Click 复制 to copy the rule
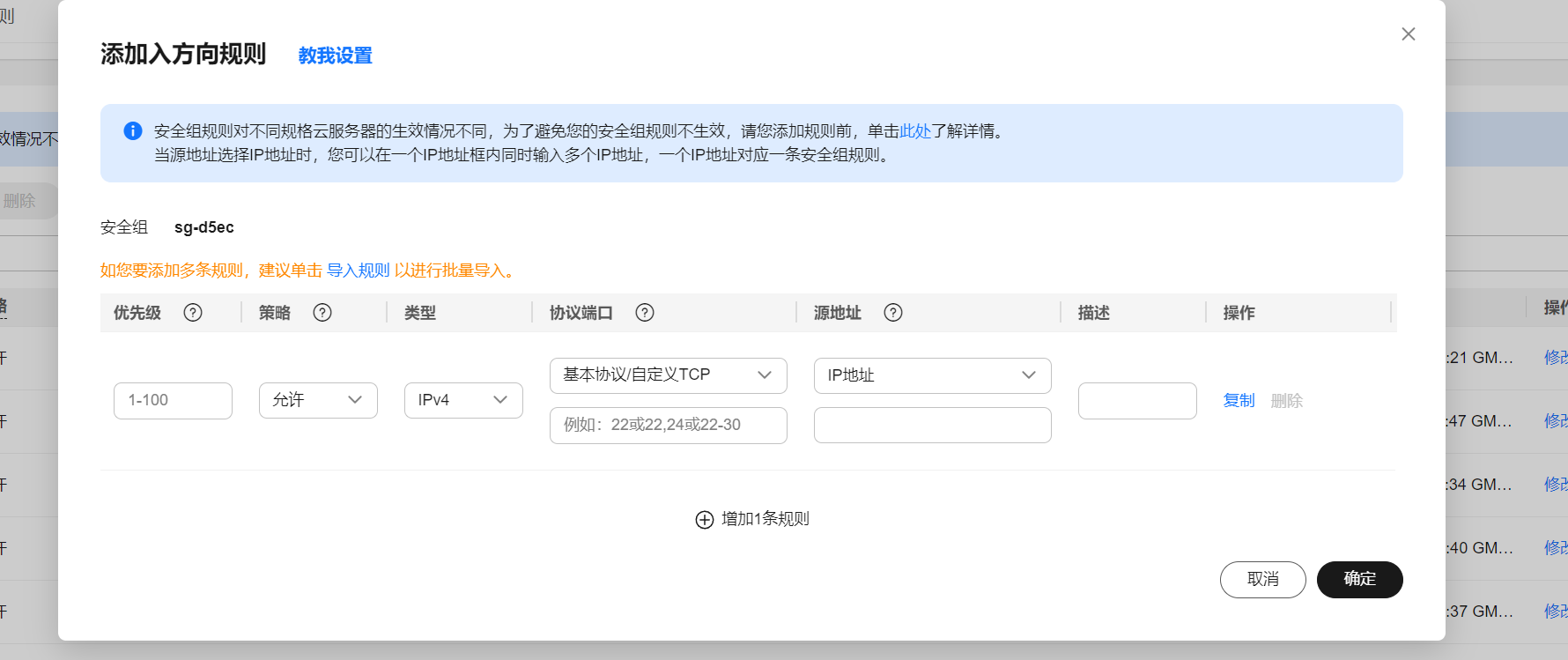The width and height of the screenshot is (1568, 660). (1239, 400)
